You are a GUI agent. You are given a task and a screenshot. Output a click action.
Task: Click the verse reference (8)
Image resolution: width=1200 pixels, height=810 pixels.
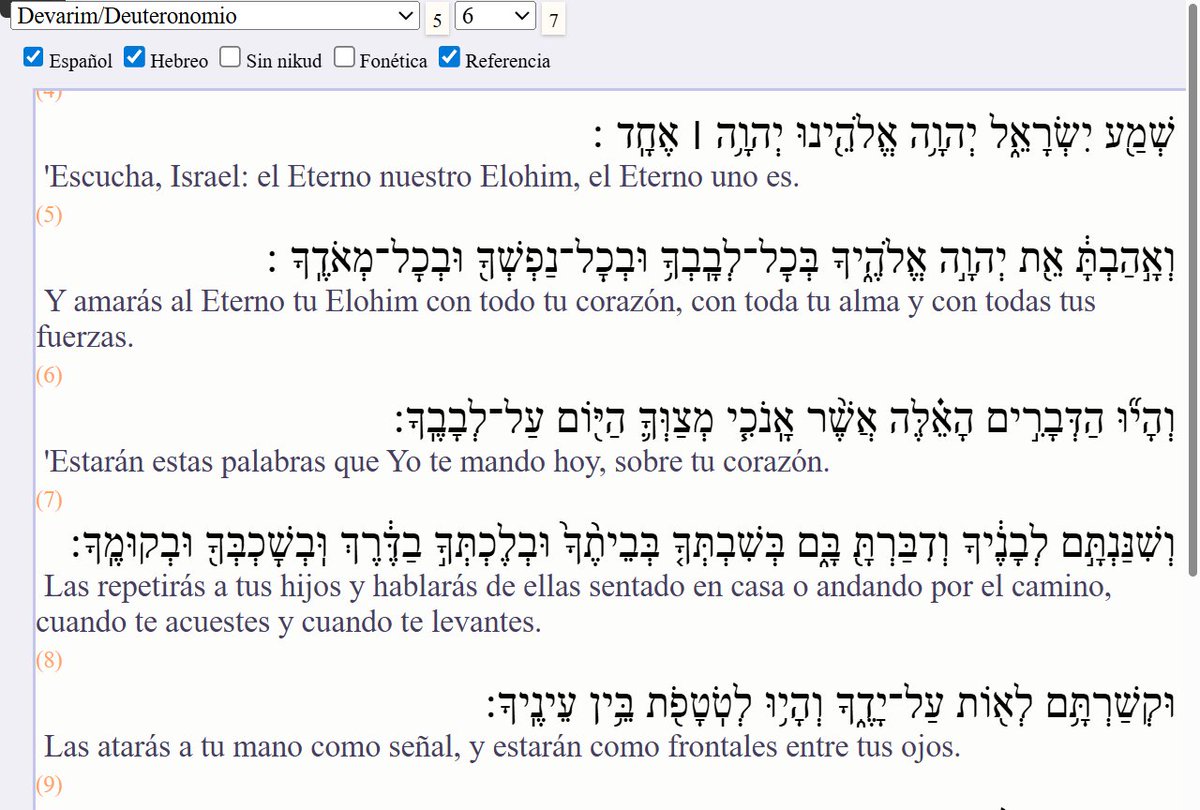(49, 659)
